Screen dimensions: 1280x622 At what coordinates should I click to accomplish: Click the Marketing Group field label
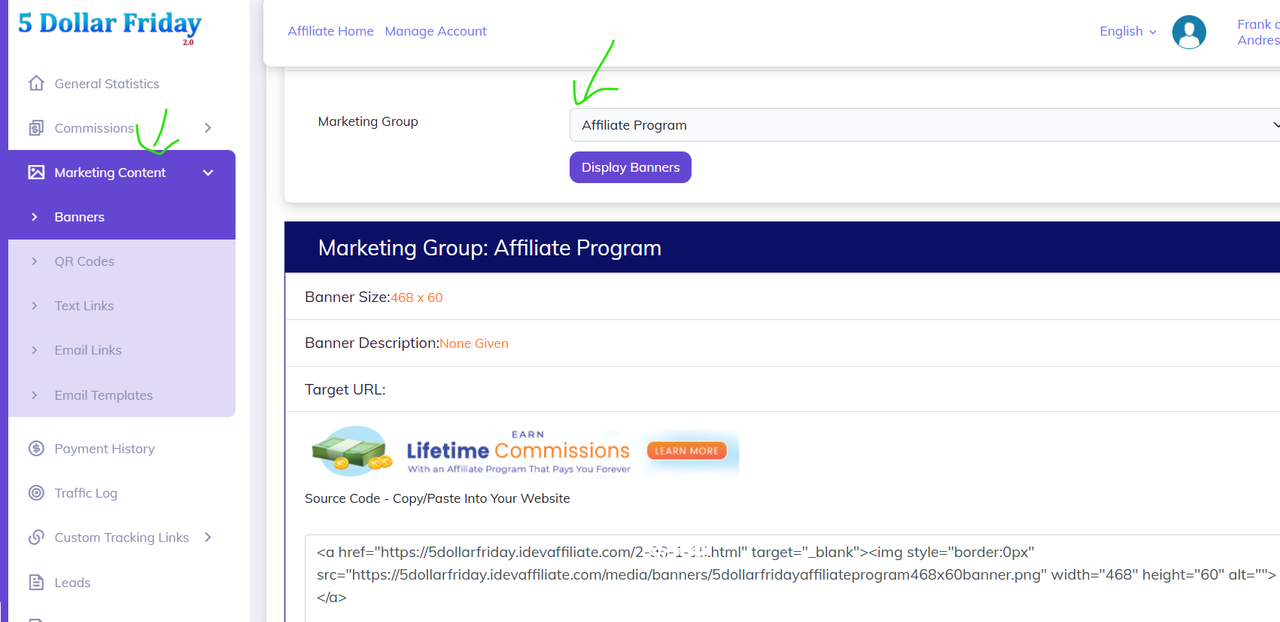[x=368, y=121]
